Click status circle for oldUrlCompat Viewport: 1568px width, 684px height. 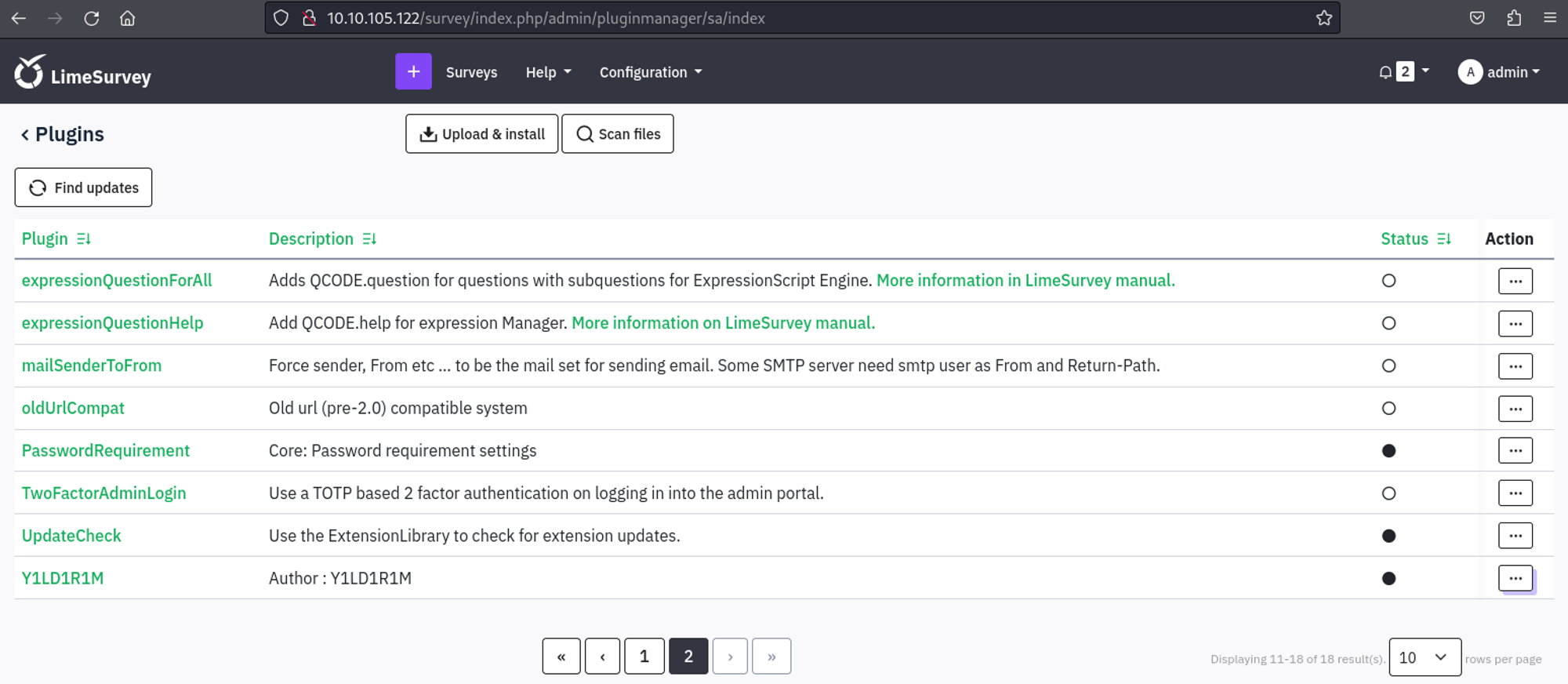1388,408
